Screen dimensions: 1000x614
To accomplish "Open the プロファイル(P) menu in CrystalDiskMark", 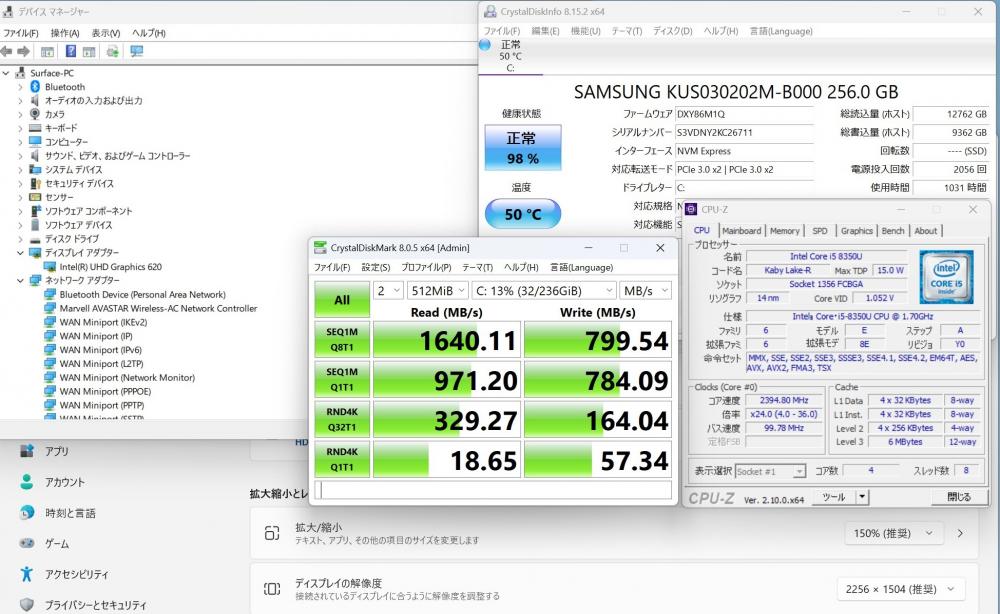I will click(x=426, y=268).
